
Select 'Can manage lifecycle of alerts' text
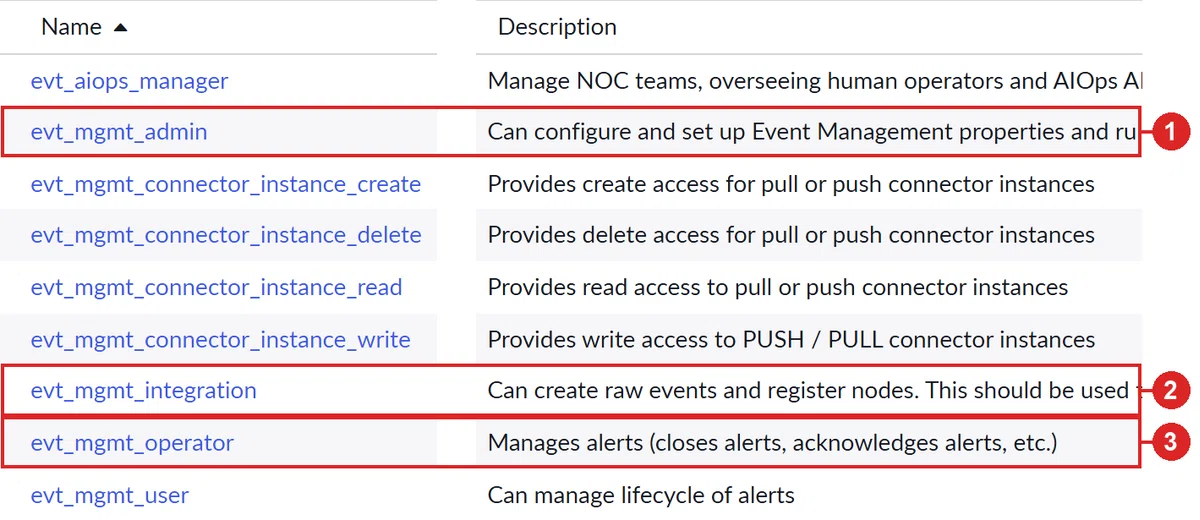[x=641, y=495]
